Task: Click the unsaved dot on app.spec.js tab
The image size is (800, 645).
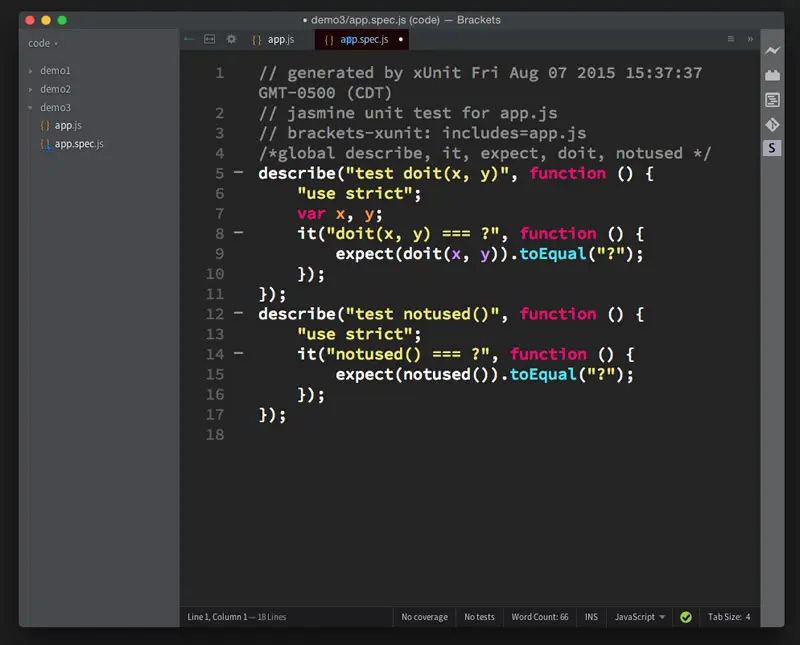Action: click(401, 39)
